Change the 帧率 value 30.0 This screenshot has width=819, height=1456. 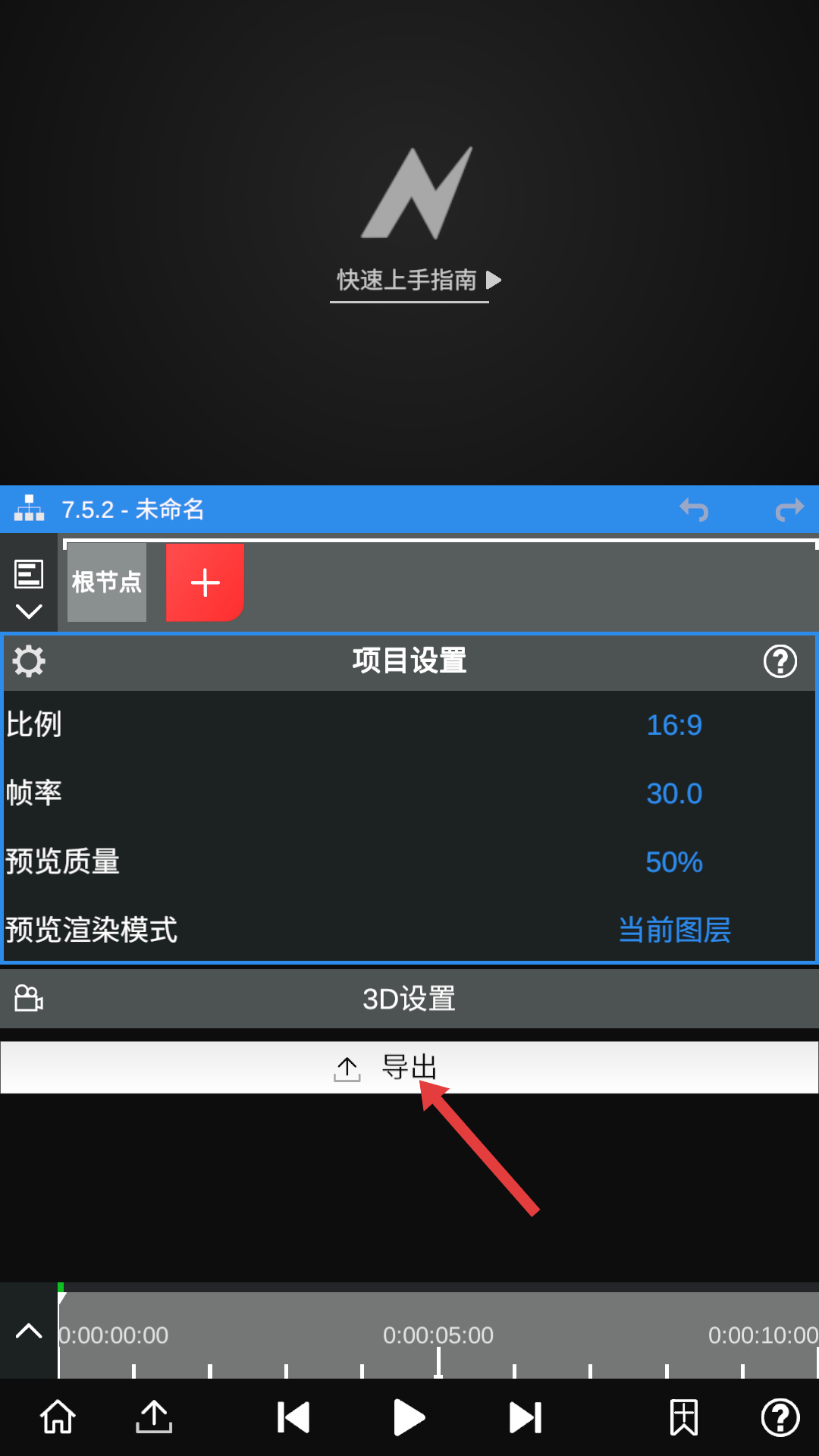tap(674, 793)
